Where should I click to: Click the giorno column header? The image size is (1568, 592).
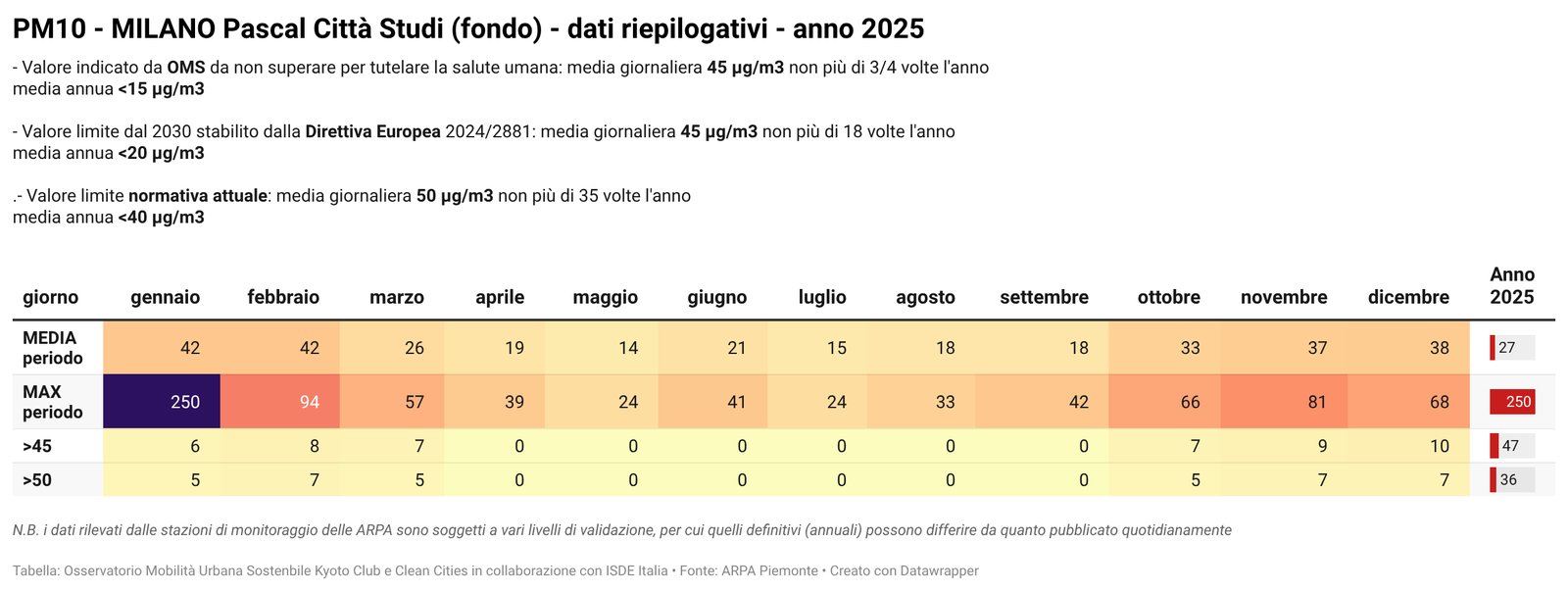click(51, 297)
